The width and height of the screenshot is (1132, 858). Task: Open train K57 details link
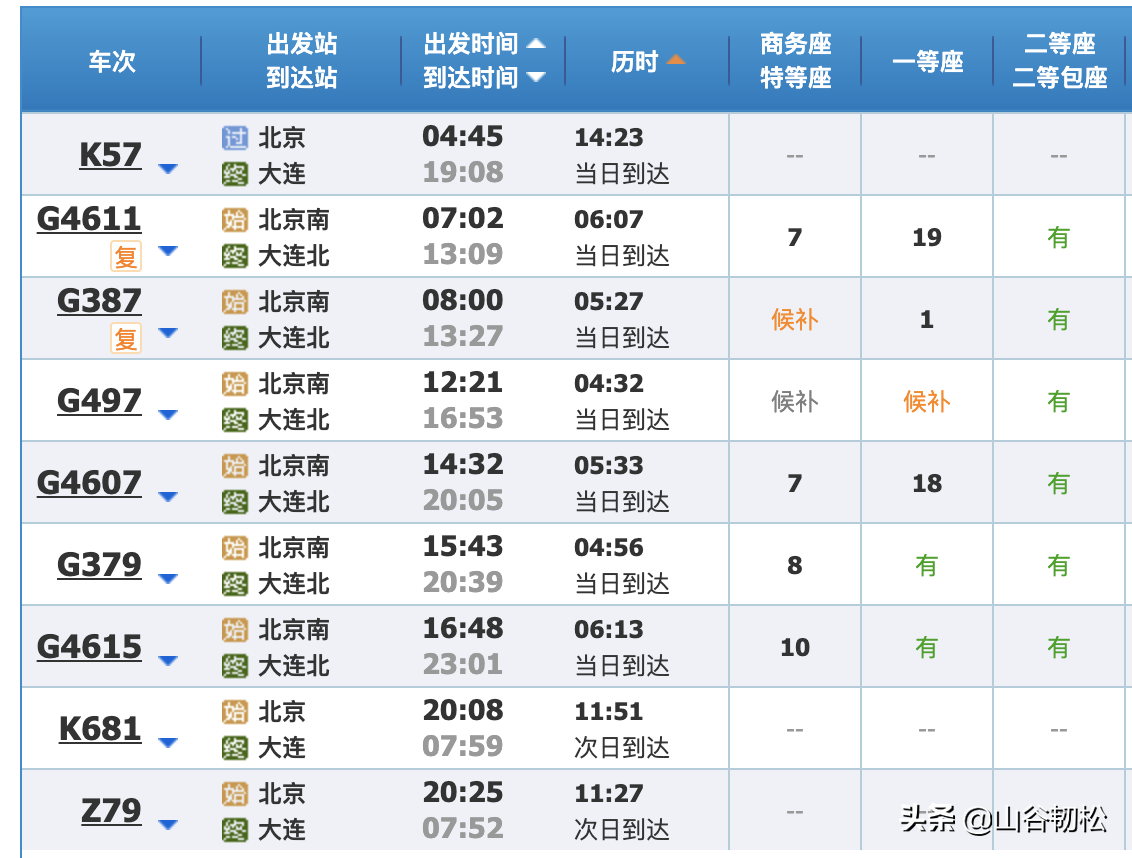pyautogui.click(x=110, y=155)
